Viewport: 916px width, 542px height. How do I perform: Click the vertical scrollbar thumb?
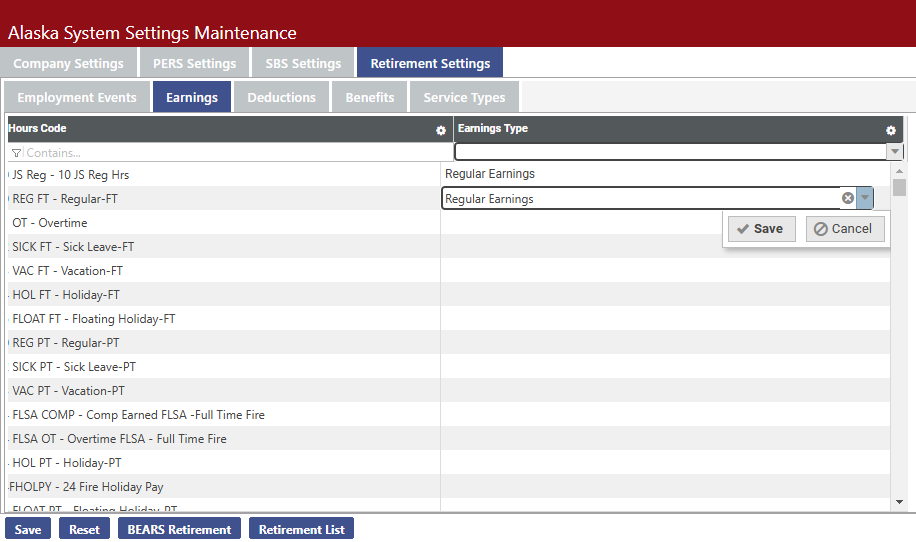click(x=899, y=187)
